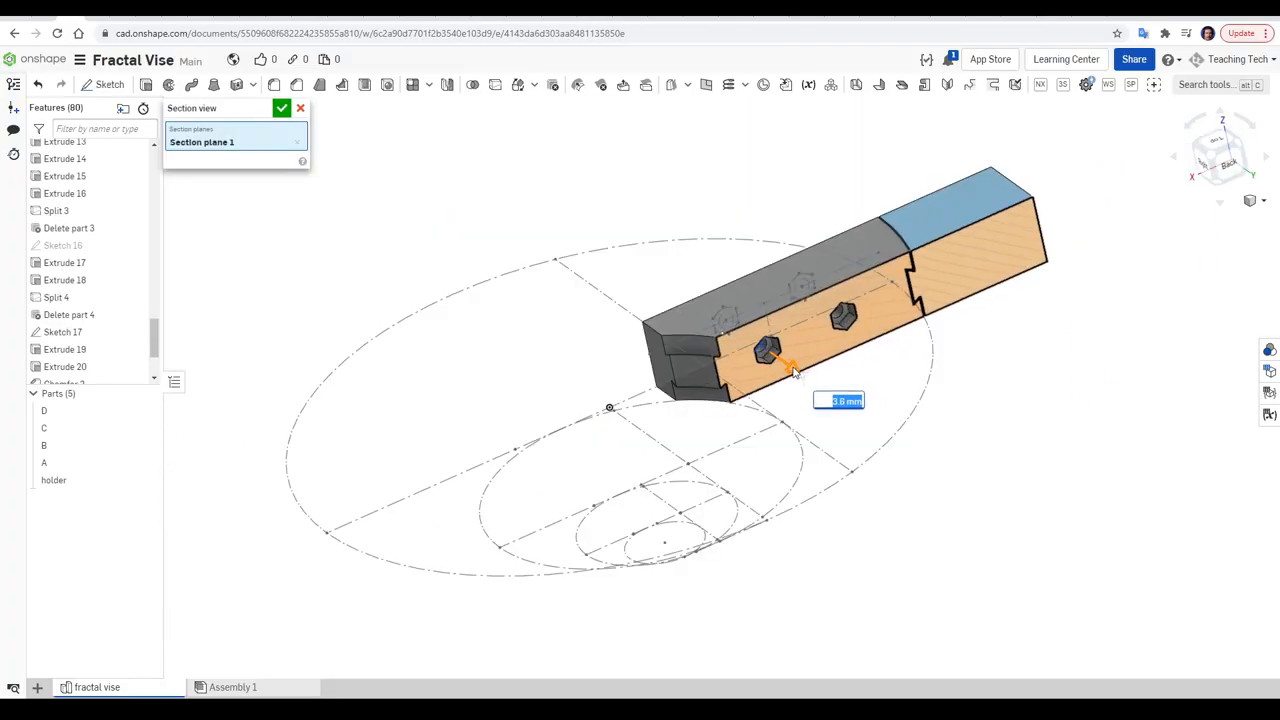
Task: Select the Variable (x) tool icon
Action: coord(808,85)
